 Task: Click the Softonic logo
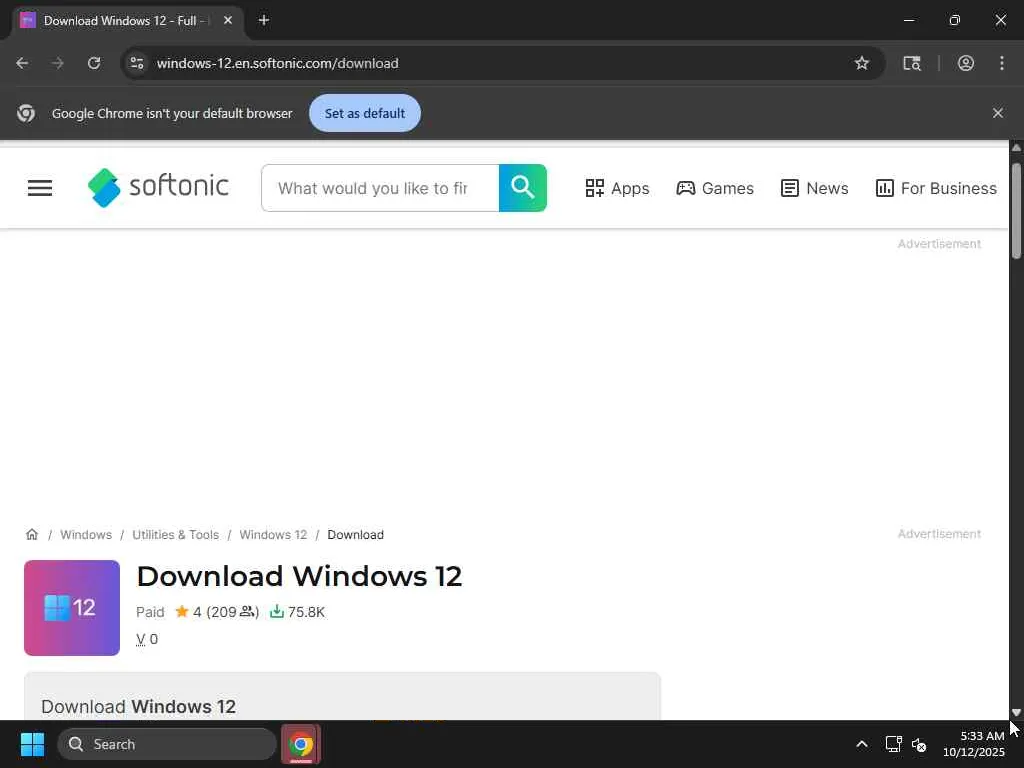pos(159,187)
